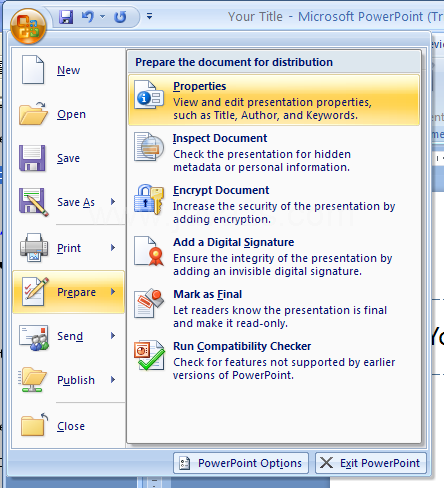Screen dimensions: 444x488
Task: Click the Redo icon in Quick Access Toolbar
Action: (x=120, y=17)
